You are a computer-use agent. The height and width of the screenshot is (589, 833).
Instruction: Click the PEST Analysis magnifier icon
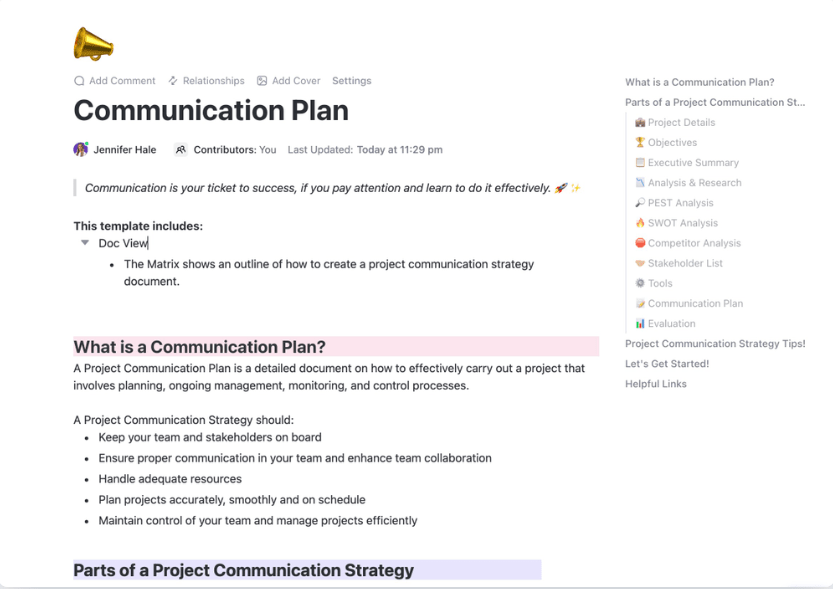[640, 203]
